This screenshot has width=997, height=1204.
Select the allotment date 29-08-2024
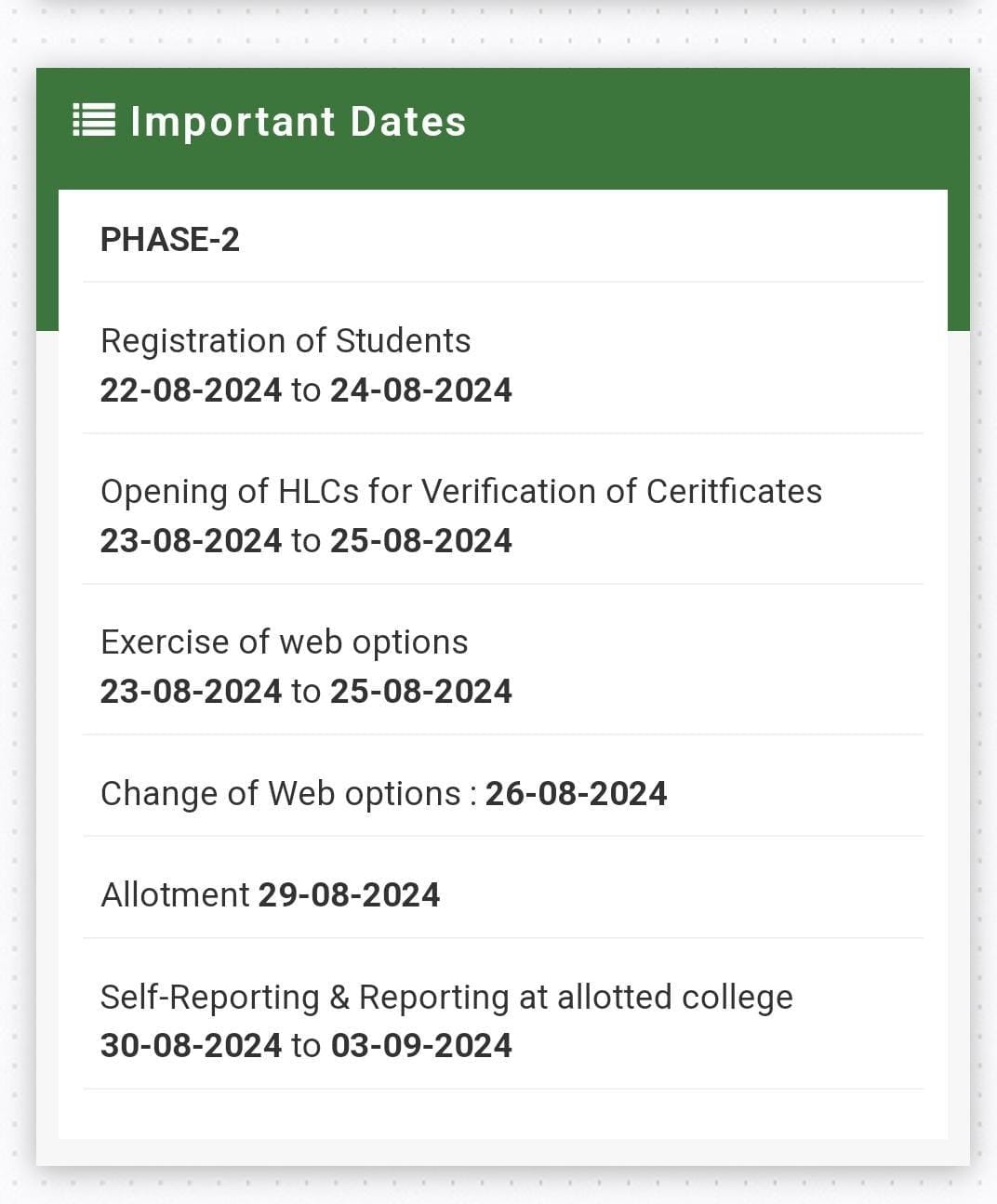click(349, 895)
